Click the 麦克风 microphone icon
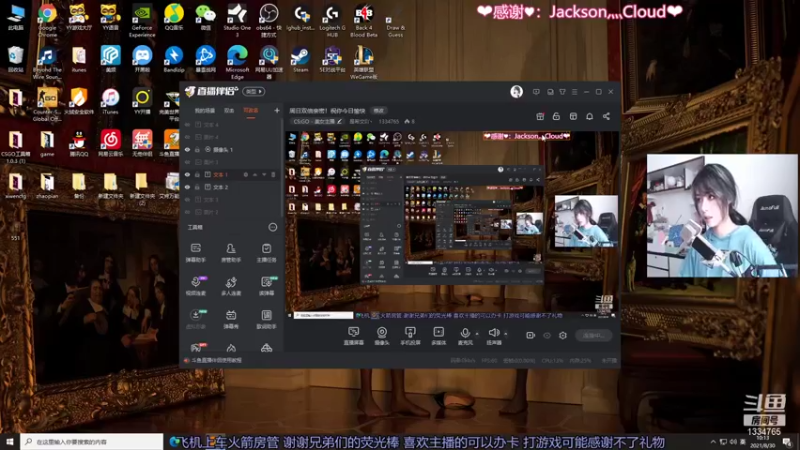The image size is (800, 450). [465, 333]
